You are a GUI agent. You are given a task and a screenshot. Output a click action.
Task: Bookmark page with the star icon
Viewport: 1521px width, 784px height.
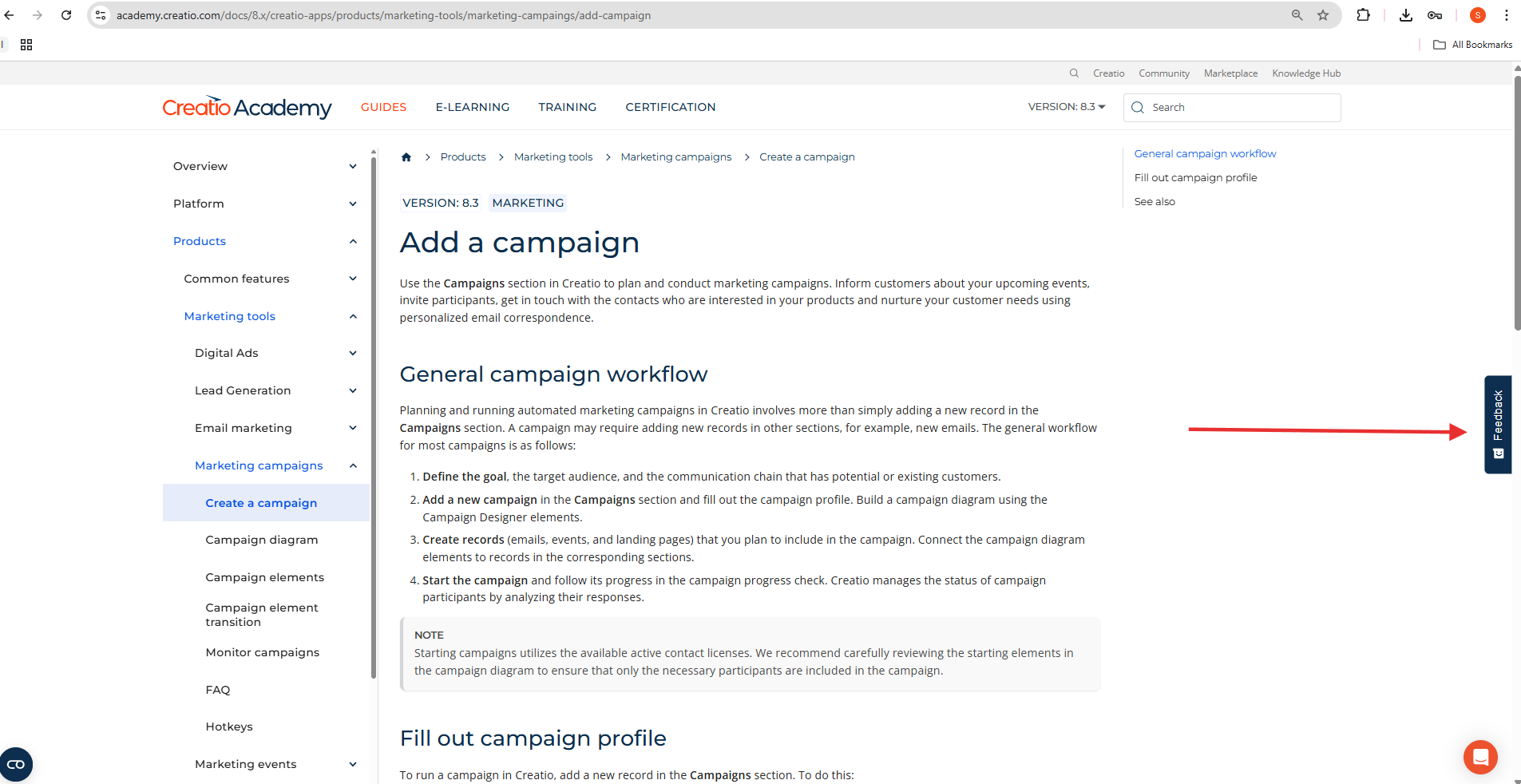pyautogui.click(x=1323, y=15)
